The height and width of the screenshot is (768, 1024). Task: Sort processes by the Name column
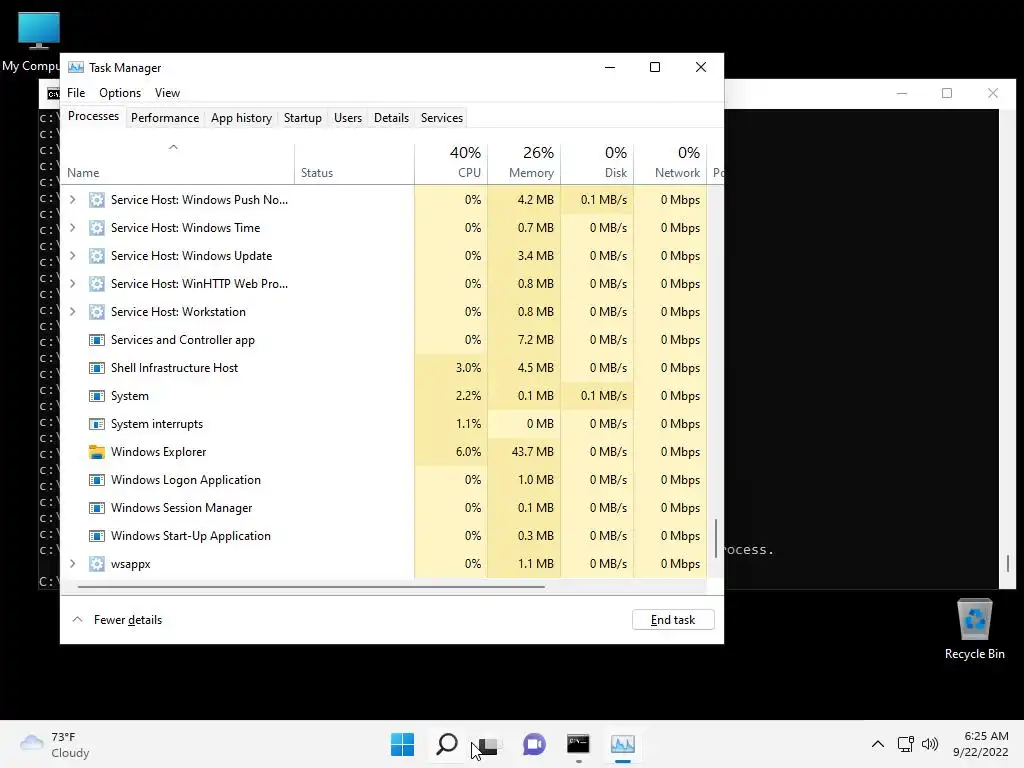(177, 163)
